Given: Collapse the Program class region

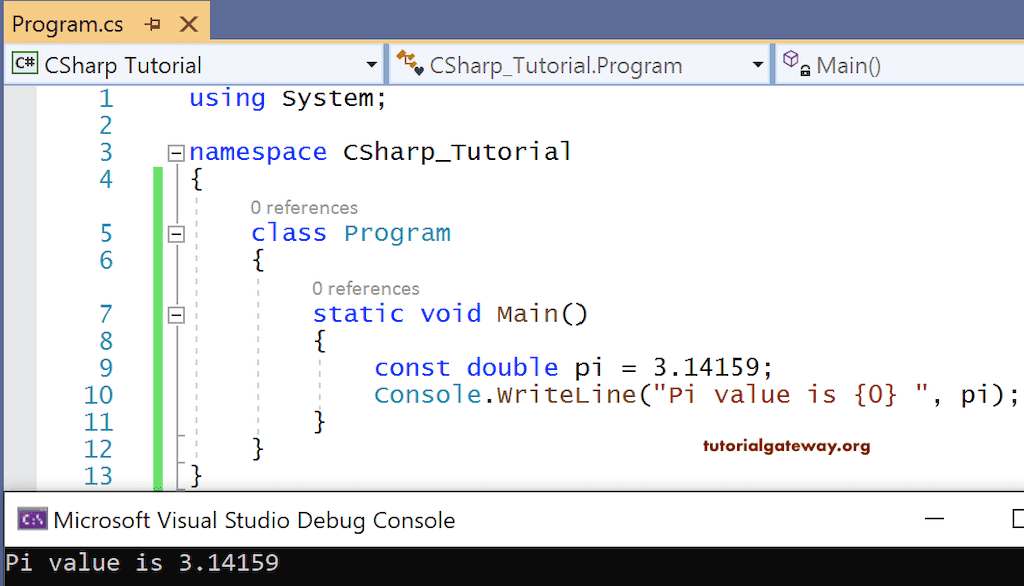Looking at the screenshot, I should 176,233.
